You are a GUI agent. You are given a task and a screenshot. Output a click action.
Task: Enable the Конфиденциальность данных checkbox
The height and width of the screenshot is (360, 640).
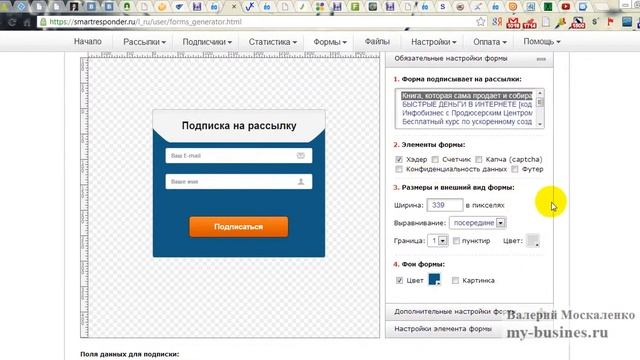click(x=399, y=169)
